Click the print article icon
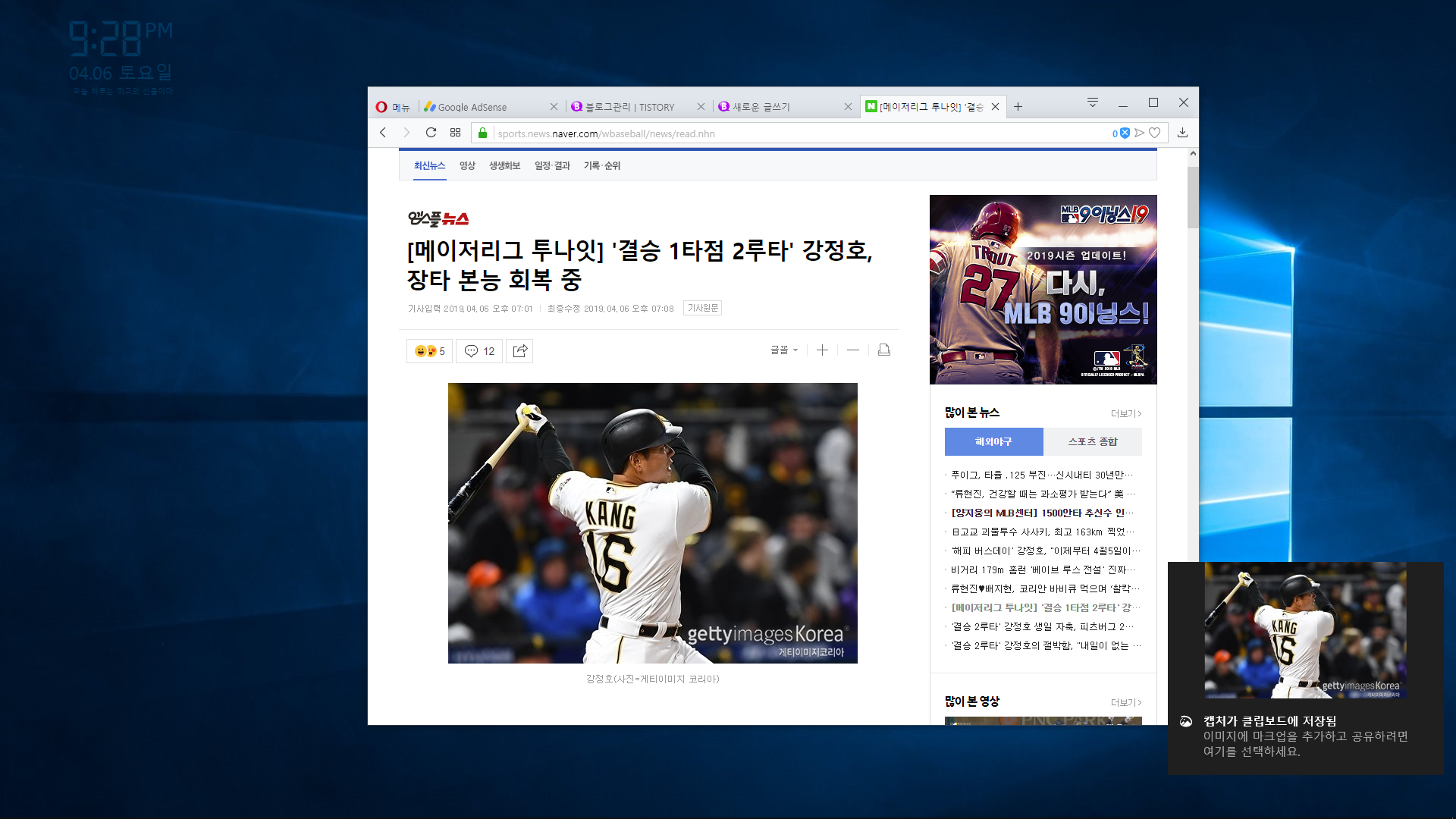The height and width of the screenshot is (819, 1456). click(883, 350)
